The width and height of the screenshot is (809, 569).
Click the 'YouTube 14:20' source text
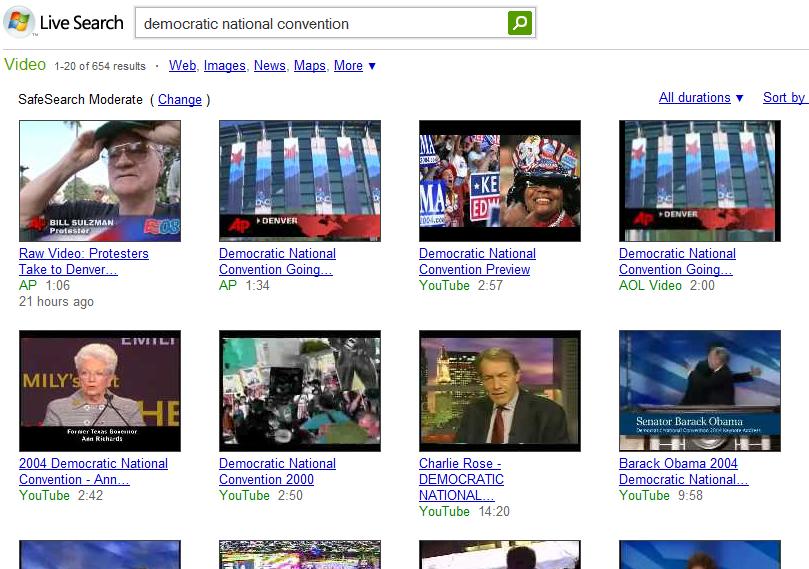point(464,511)
